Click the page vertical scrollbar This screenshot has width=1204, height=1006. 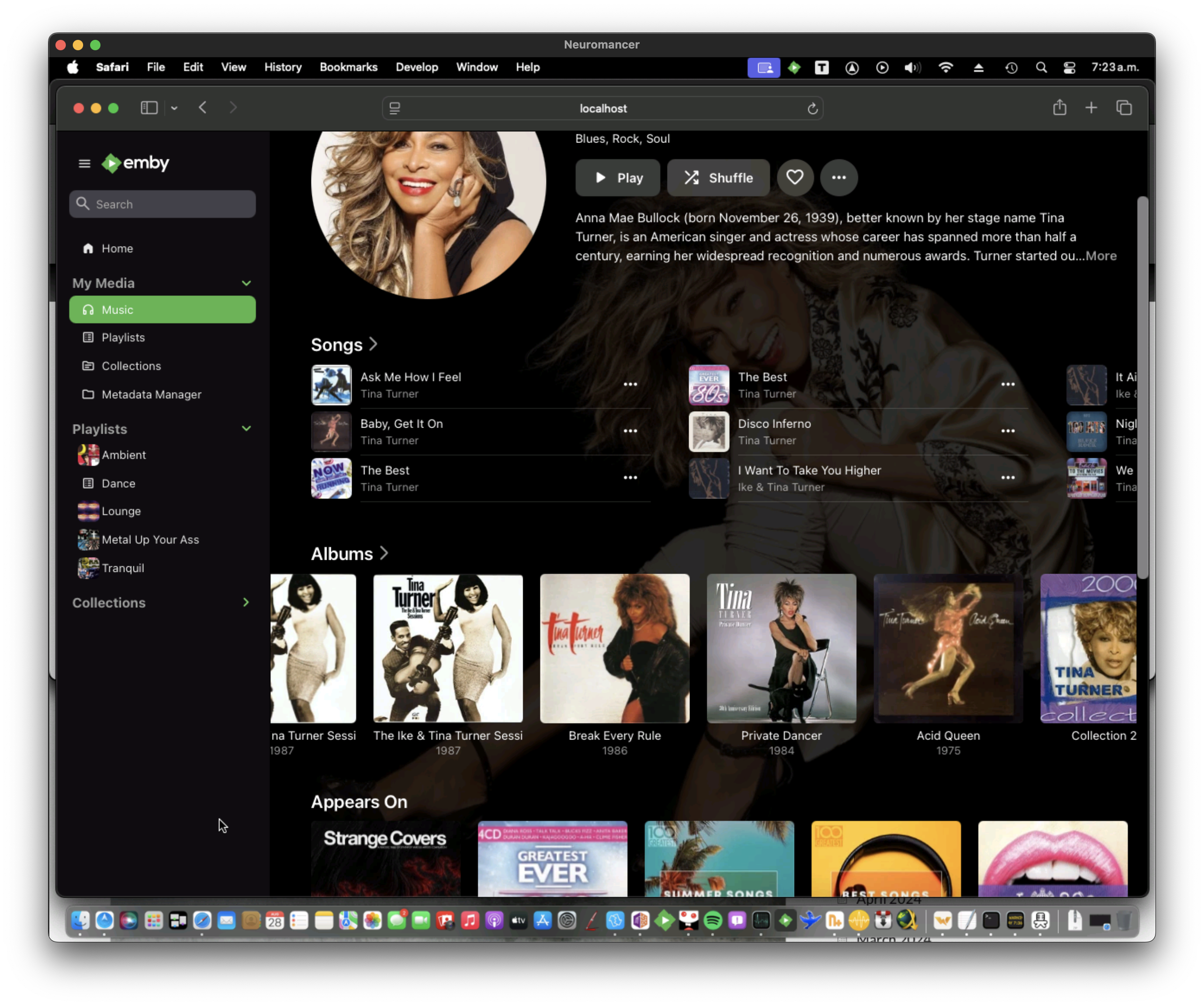1142,387
